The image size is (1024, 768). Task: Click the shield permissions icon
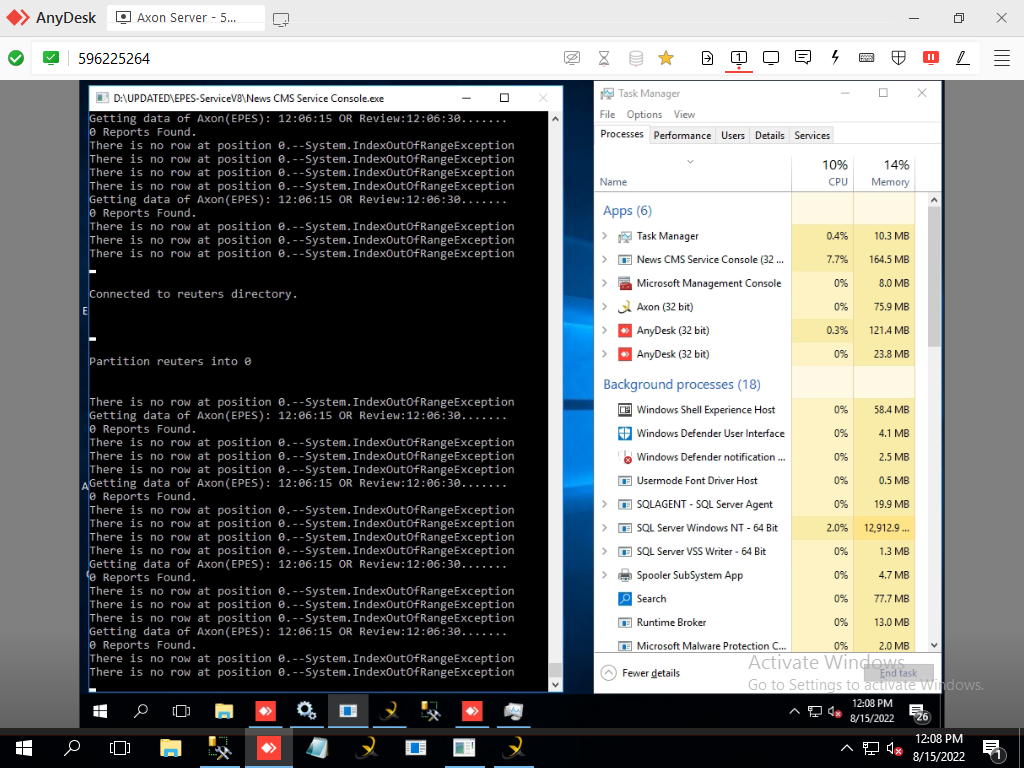[899, 58]
